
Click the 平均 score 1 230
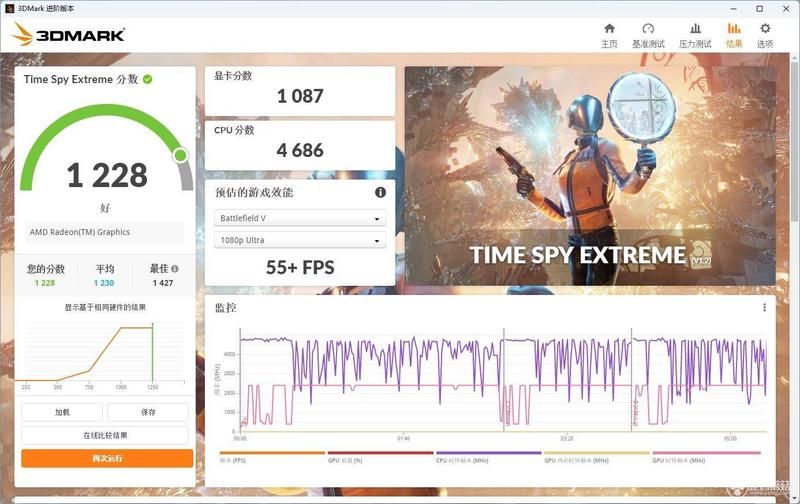click(x=104, y=283)
